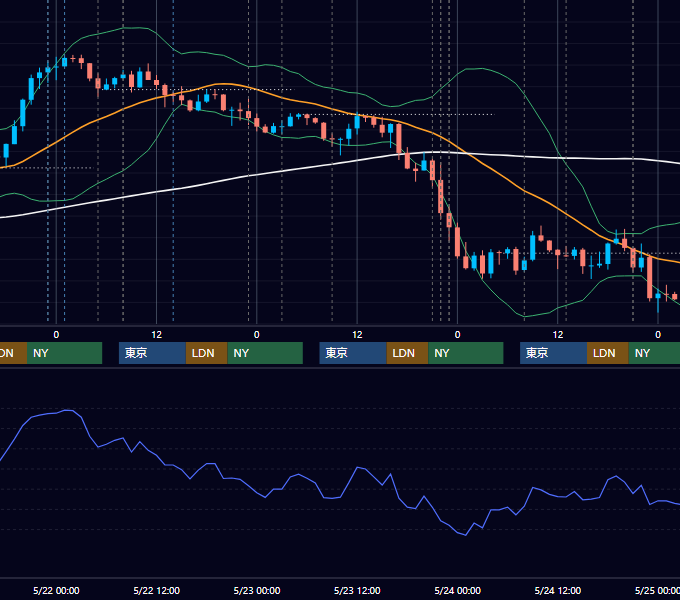Click the NY session block starting 5/22 evening

coord(265,353)
